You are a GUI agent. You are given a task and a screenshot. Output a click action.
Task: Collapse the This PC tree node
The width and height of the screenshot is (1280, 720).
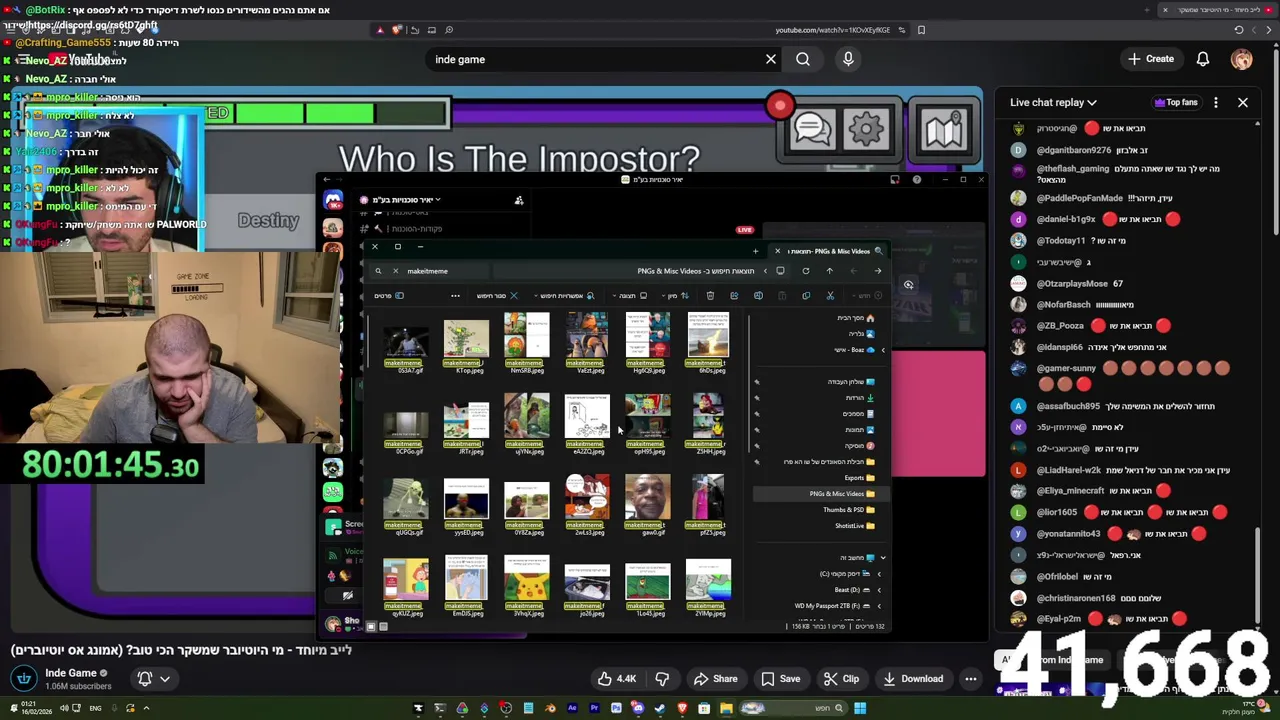click(x=882, y=558)
